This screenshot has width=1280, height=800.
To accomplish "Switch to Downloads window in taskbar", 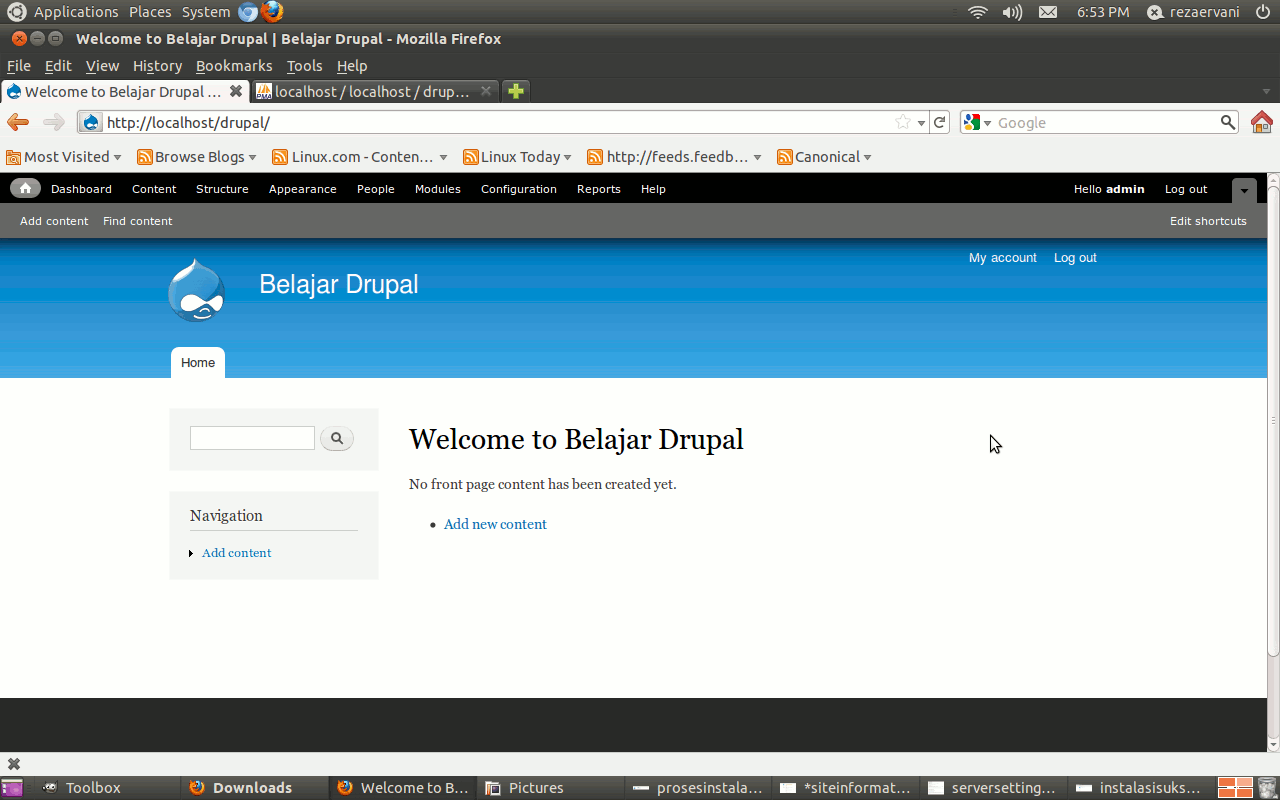I will [254, 788].
